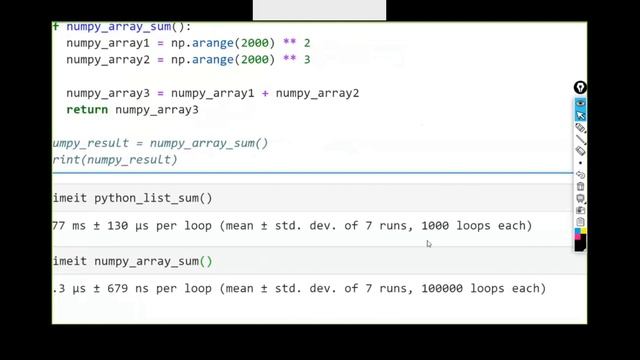The image size is (640, 360).
Task: Open the multicolor palette swatch
Action: (580, 233)
